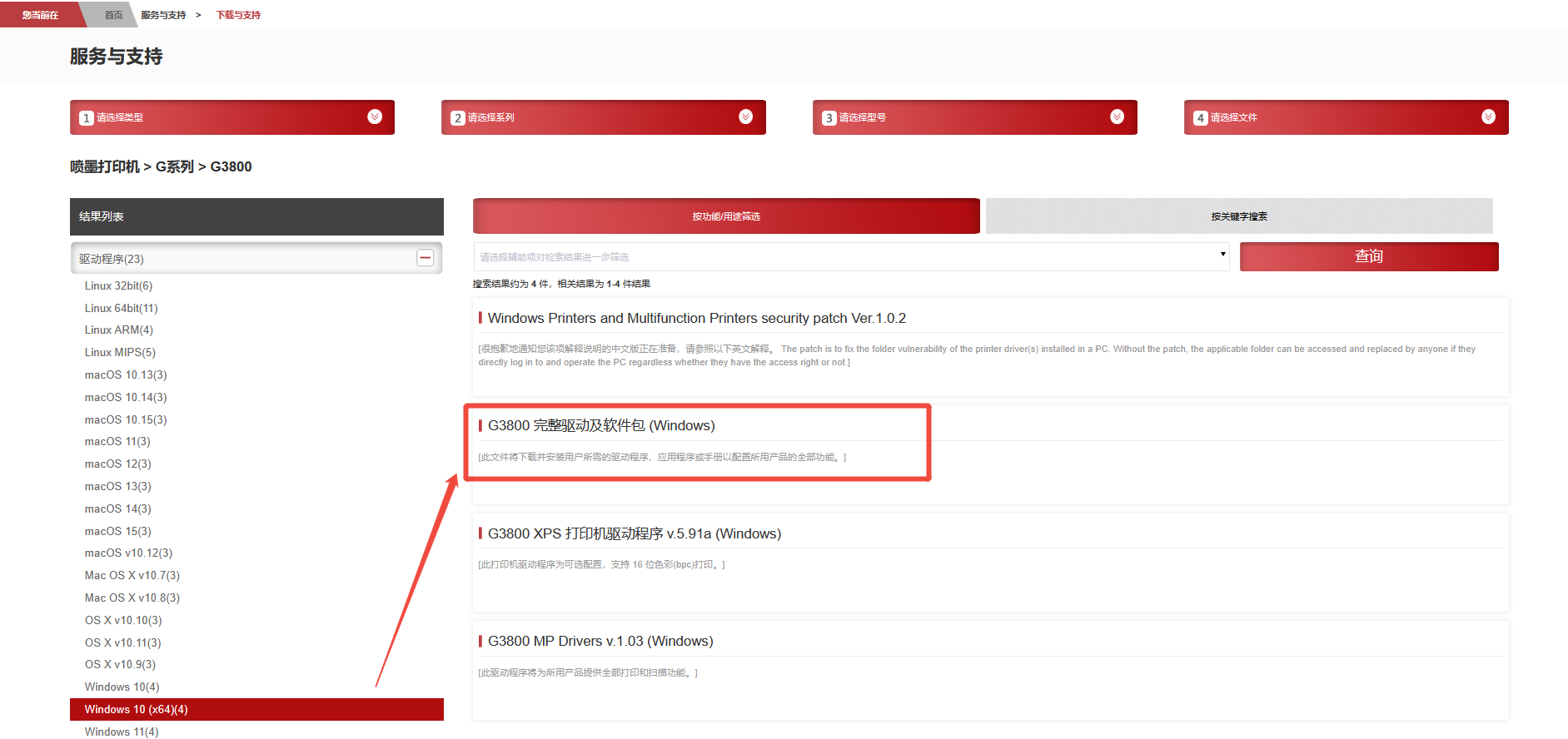This screenshot has width=1568, height=739.
Task: Select macOS 10.15(3) in list
Action: [126, 419]
